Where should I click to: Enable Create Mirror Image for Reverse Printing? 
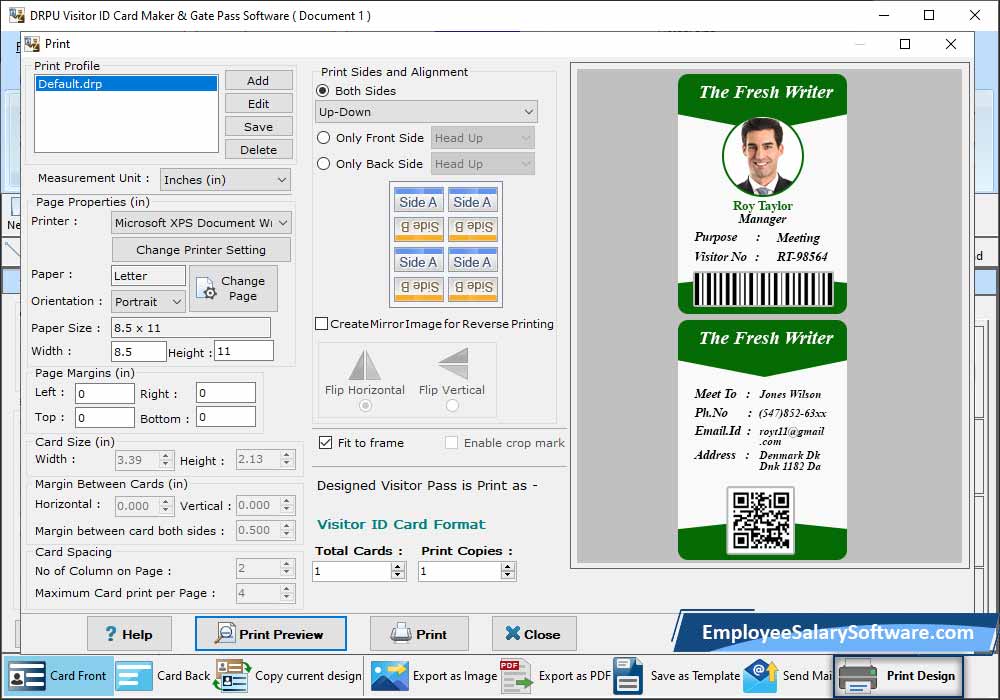[x=322, y=324]
